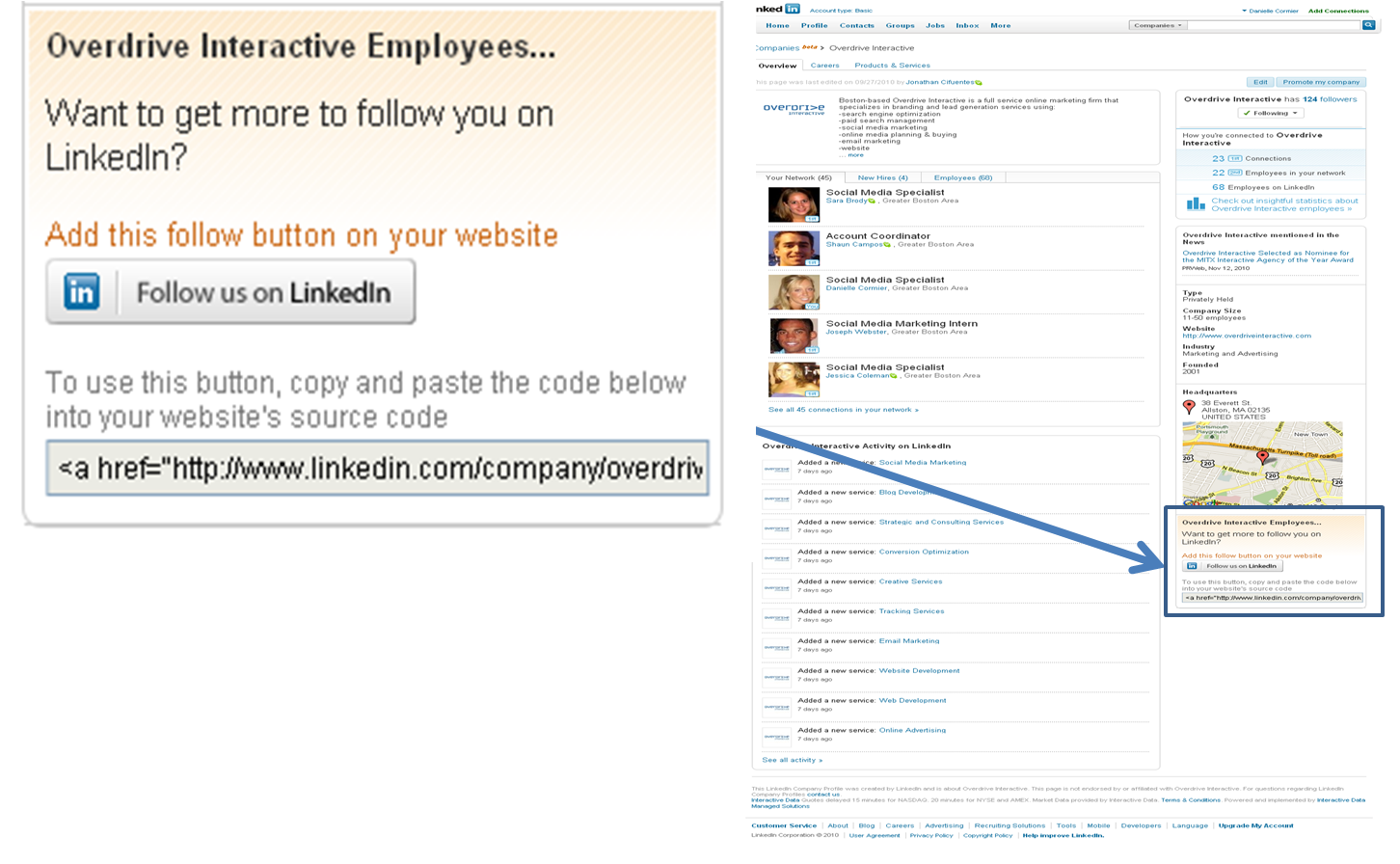Screen dimensions: 1400x864
Task: Open Strategic and Consulting Services activity link
Action: [x=941, y=522]
